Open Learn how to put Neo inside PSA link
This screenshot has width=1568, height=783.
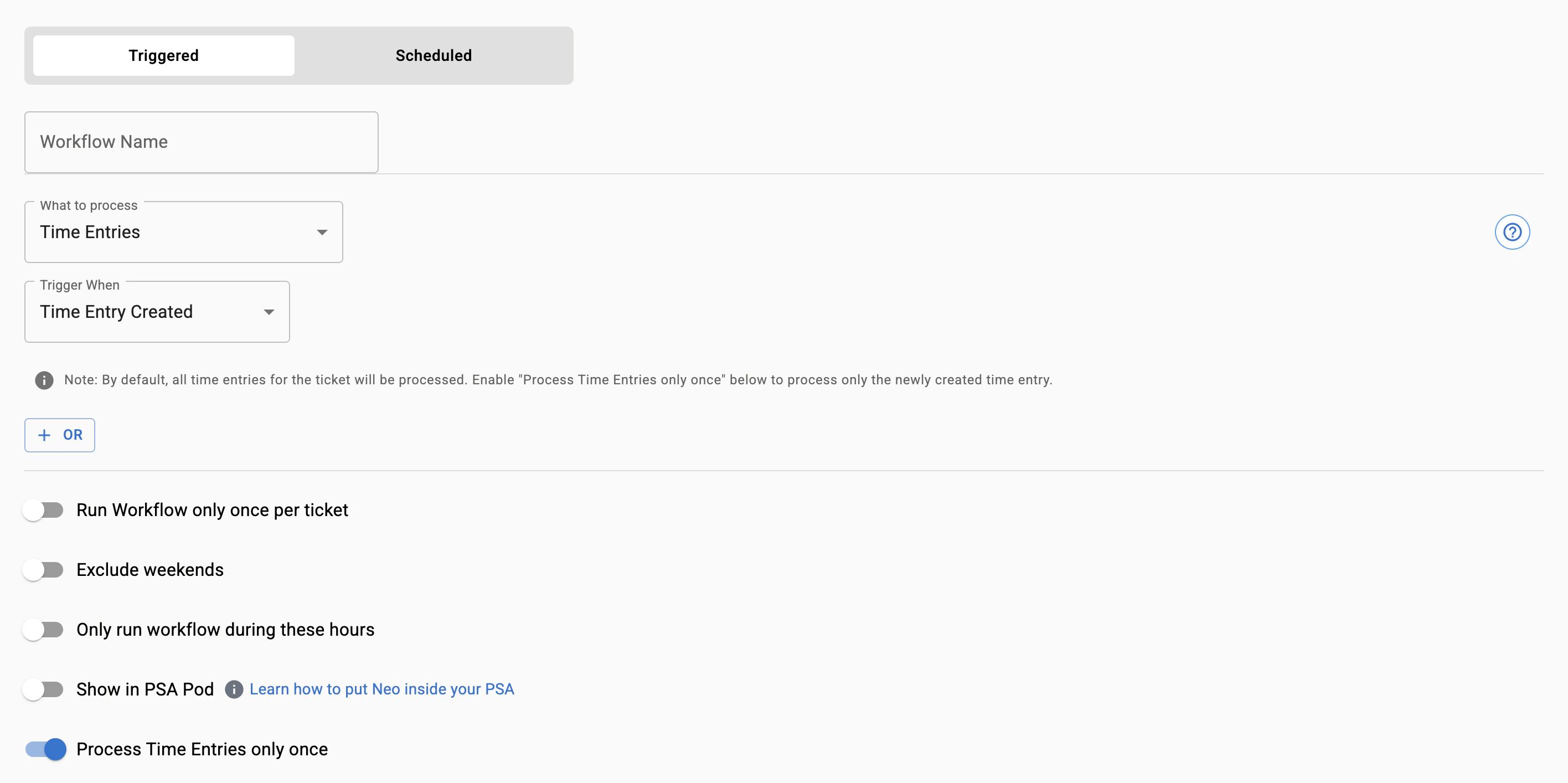pos(381,689)
